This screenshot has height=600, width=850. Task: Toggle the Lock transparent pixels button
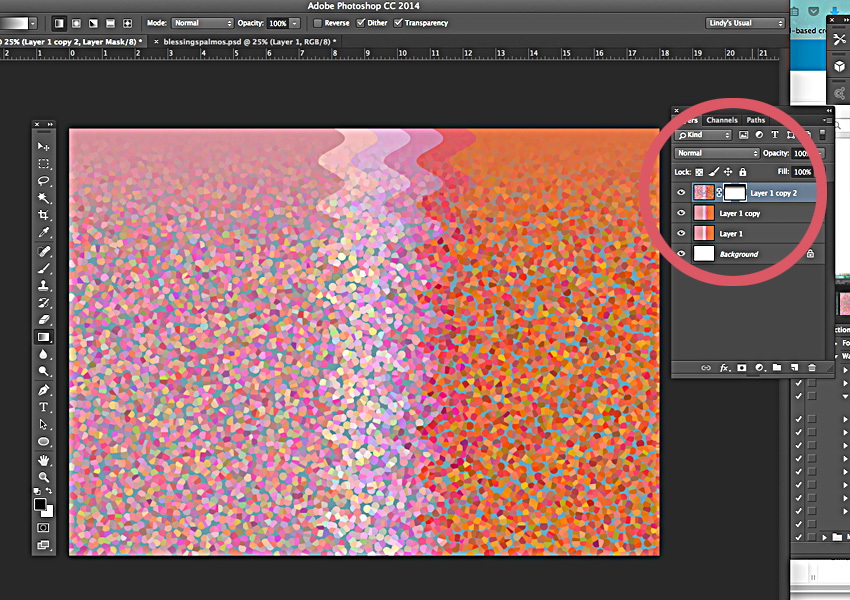(x=698, y=171)
